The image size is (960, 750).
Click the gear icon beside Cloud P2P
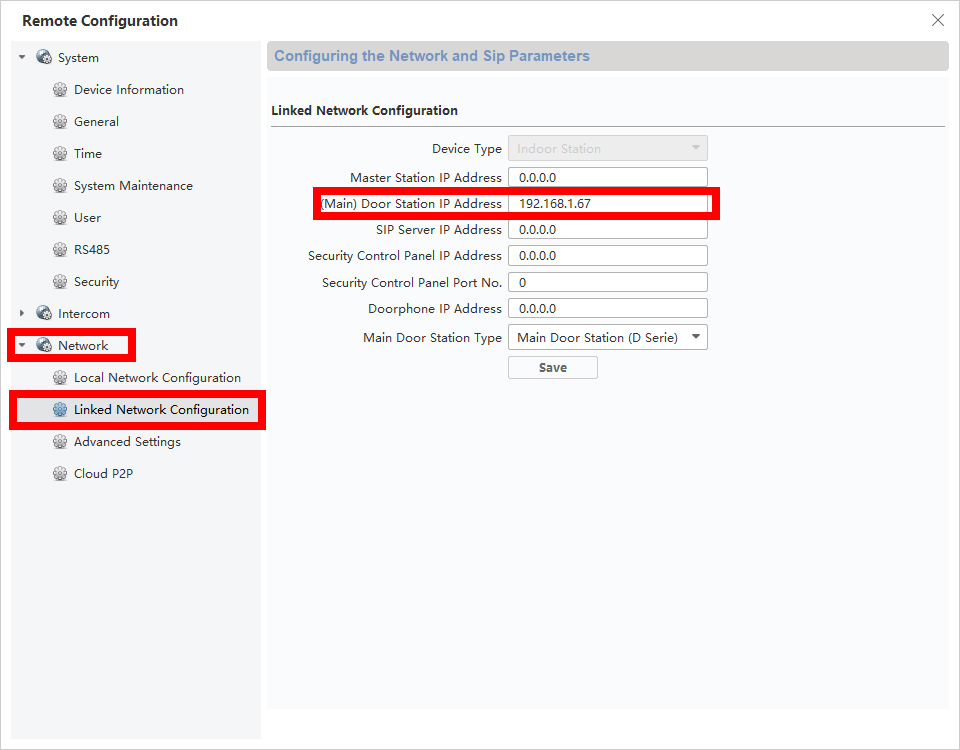click(x=60, y=474)
